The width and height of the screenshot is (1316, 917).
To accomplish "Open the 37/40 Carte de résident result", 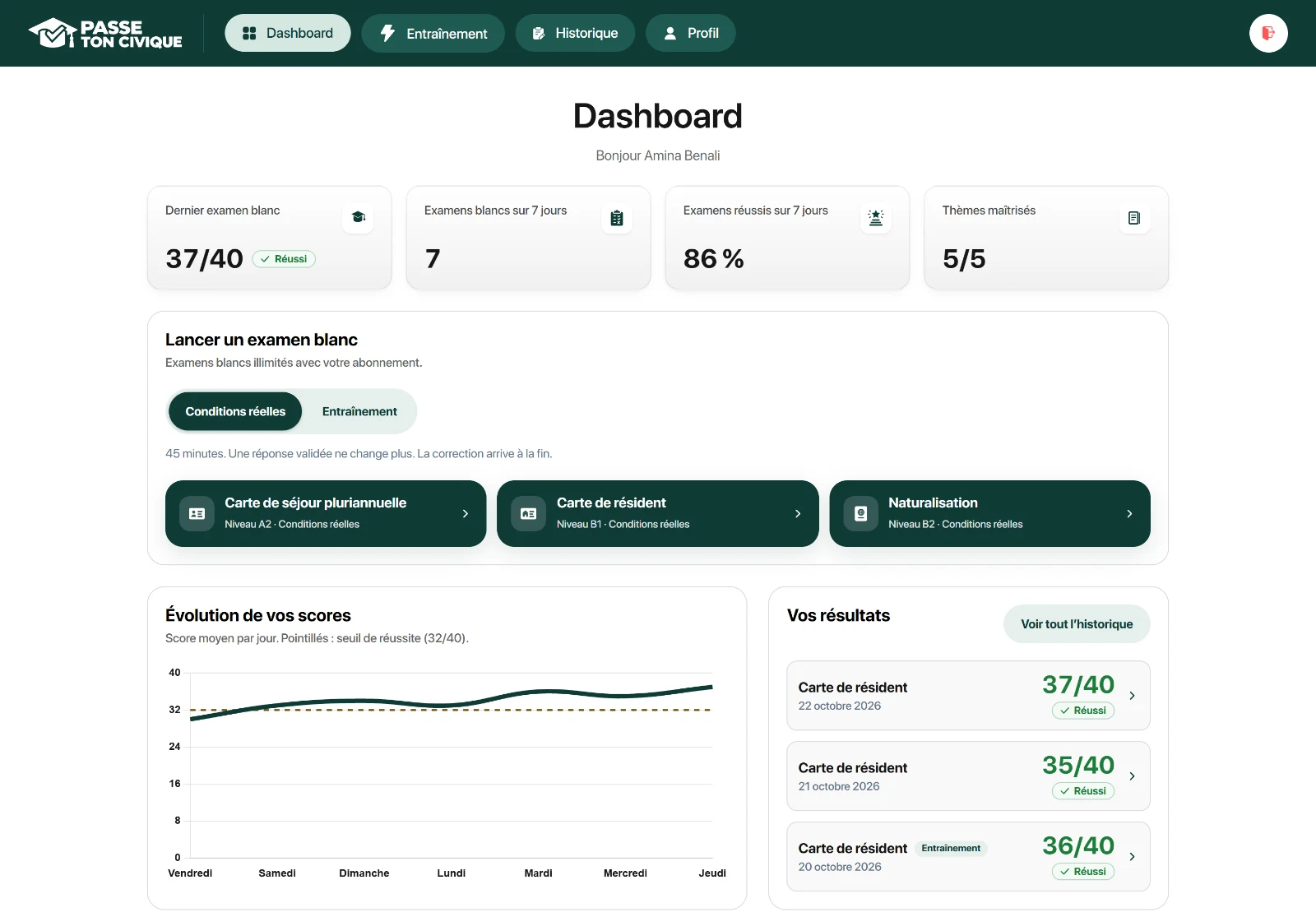I will [x=968, y=696].
